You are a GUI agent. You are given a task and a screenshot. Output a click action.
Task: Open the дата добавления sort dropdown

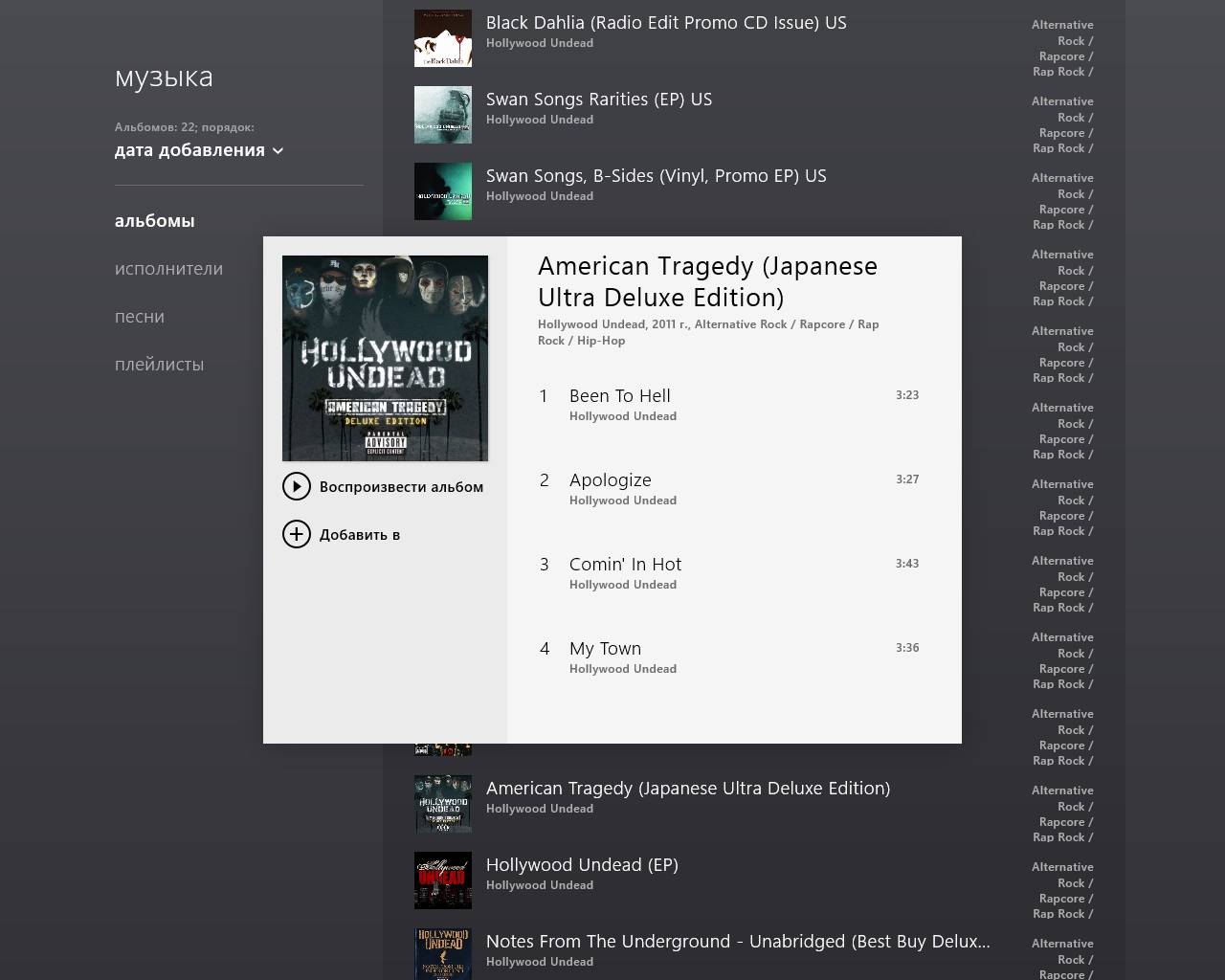(x=199, y=150)
